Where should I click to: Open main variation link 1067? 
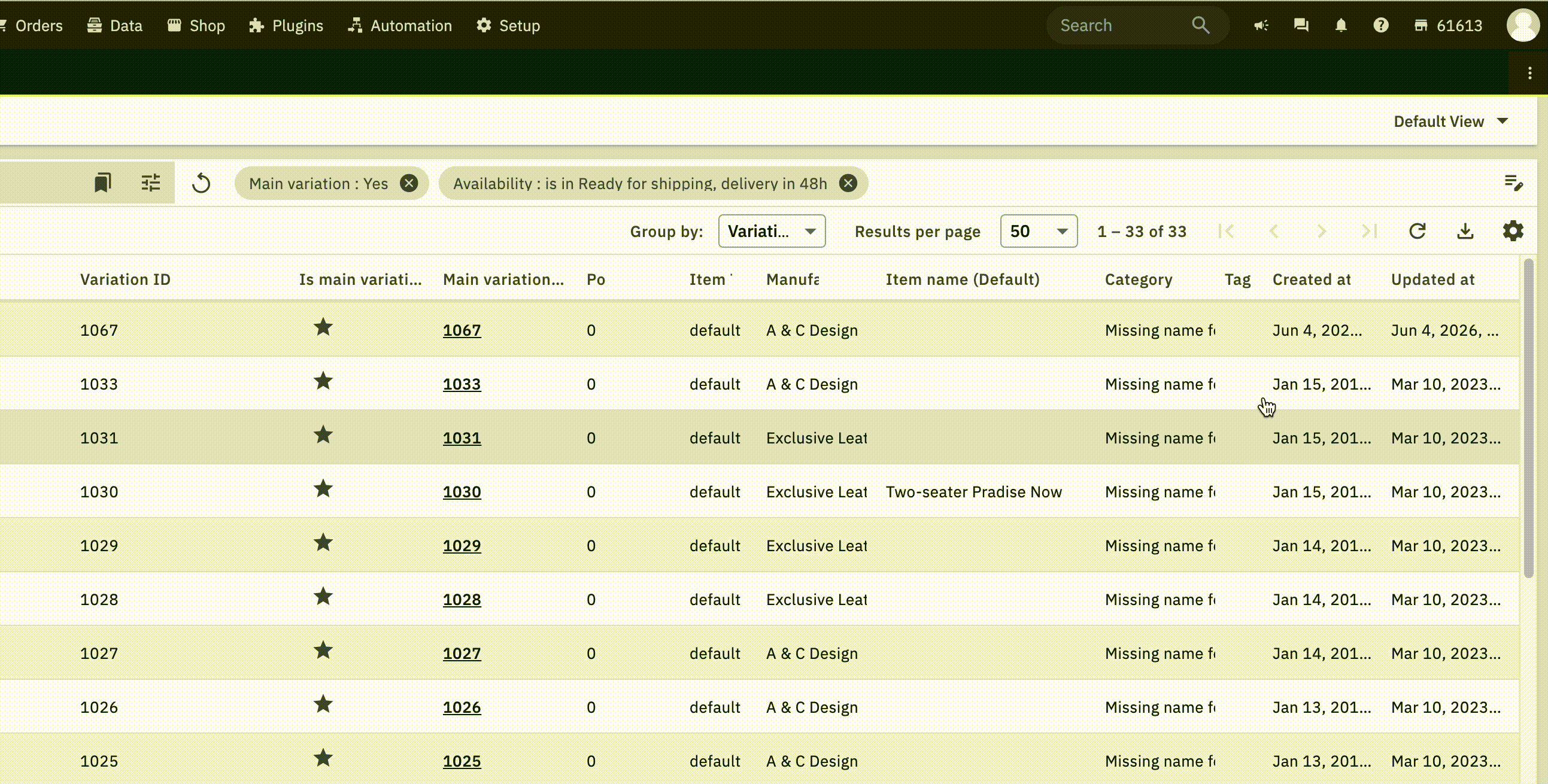(x=462, y=330)
